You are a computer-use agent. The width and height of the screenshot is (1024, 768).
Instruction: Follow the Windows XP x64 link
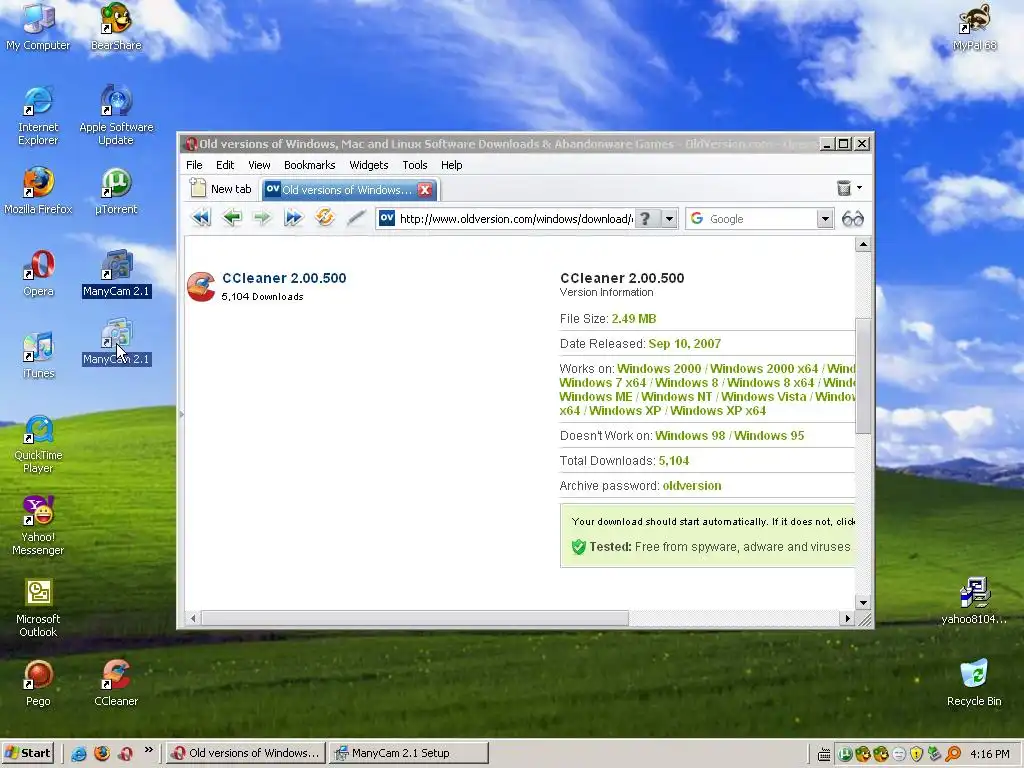tap(718, 411)
